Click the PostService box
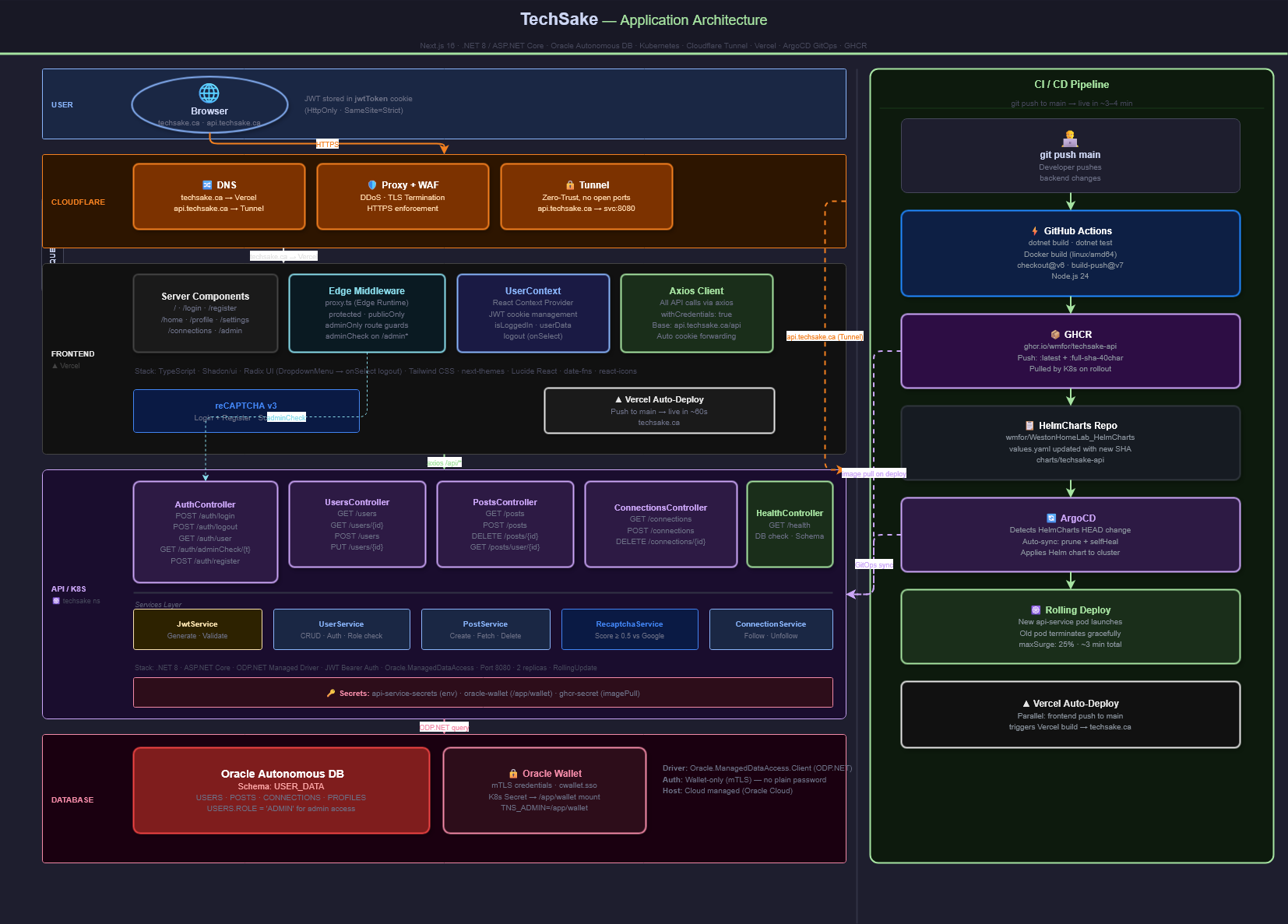Image resolution: width=1288 pixels, height=924 pixels. [x=486, y=629]
